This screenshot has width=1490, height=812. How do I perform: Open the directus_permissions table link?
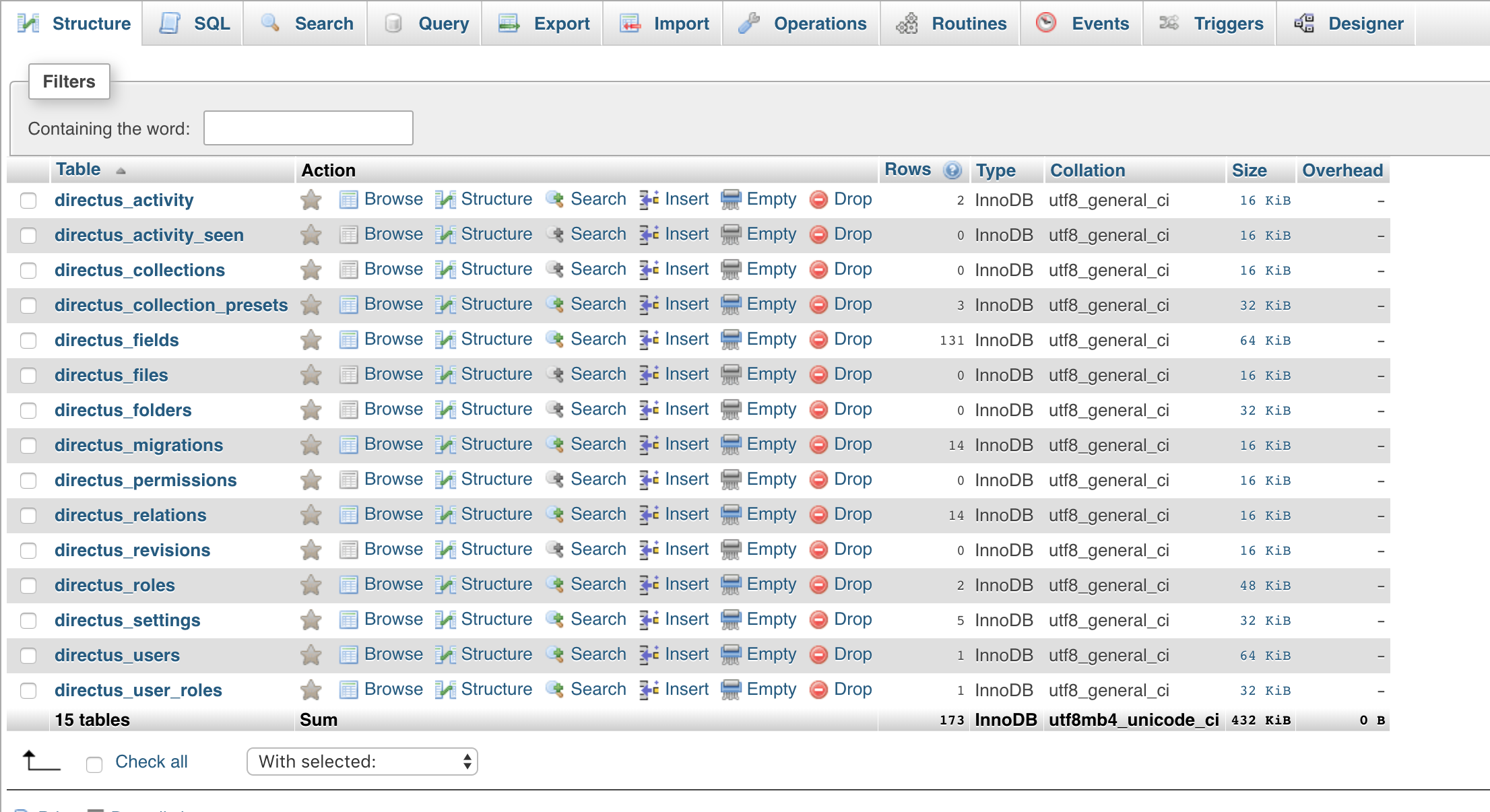[145, 480]
